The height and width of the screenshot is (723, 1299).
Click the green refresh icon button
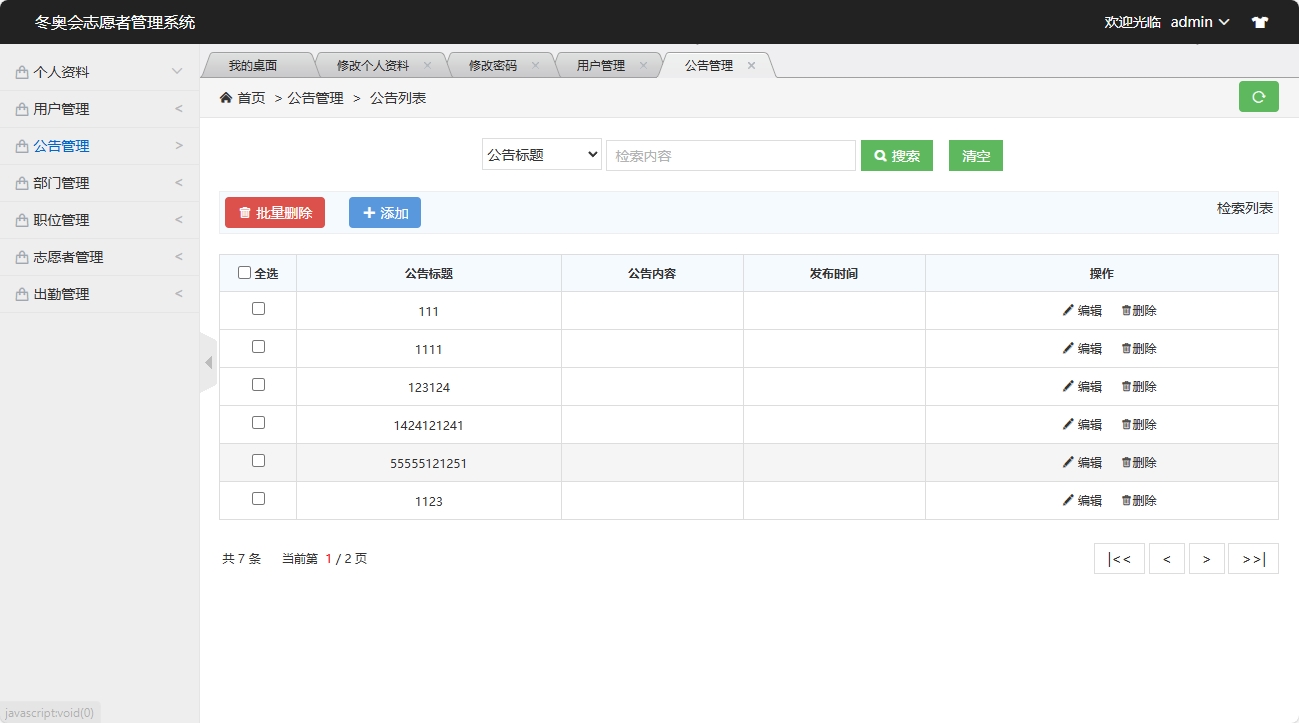(1258, 97)
